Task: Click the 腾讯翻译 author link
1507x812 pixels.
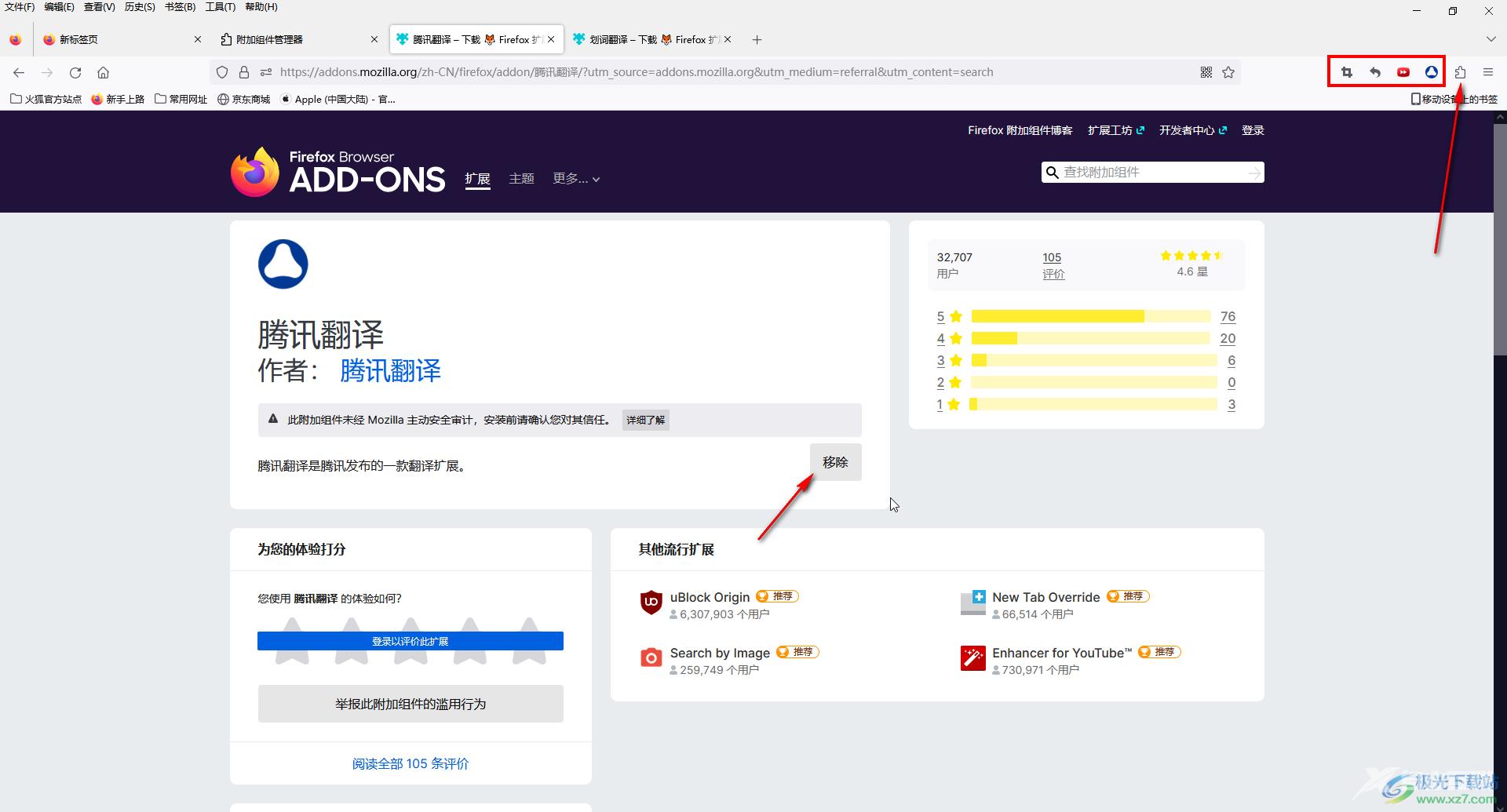Action: [x=390, y=370]
